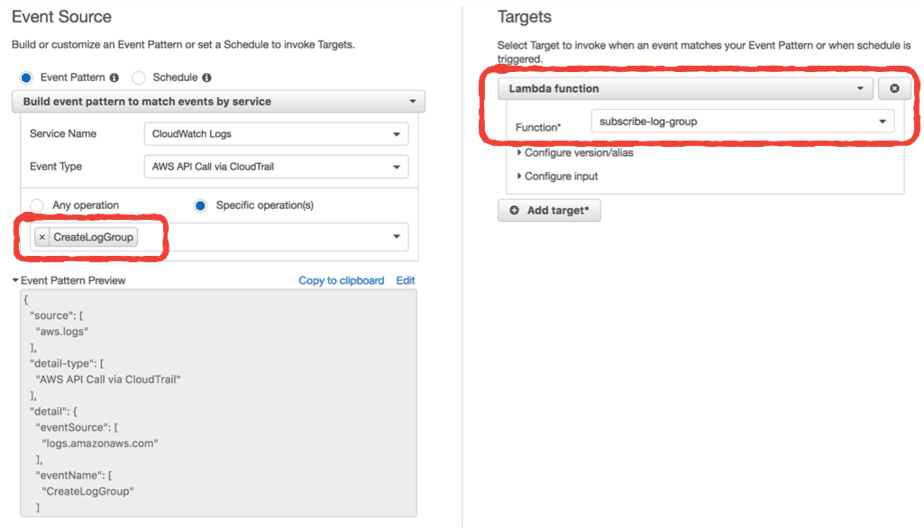This screenshot has width=924, height=528.
Task: Open the Function subscribe-log-group dropdown
Action: click(x=742, y=122)
